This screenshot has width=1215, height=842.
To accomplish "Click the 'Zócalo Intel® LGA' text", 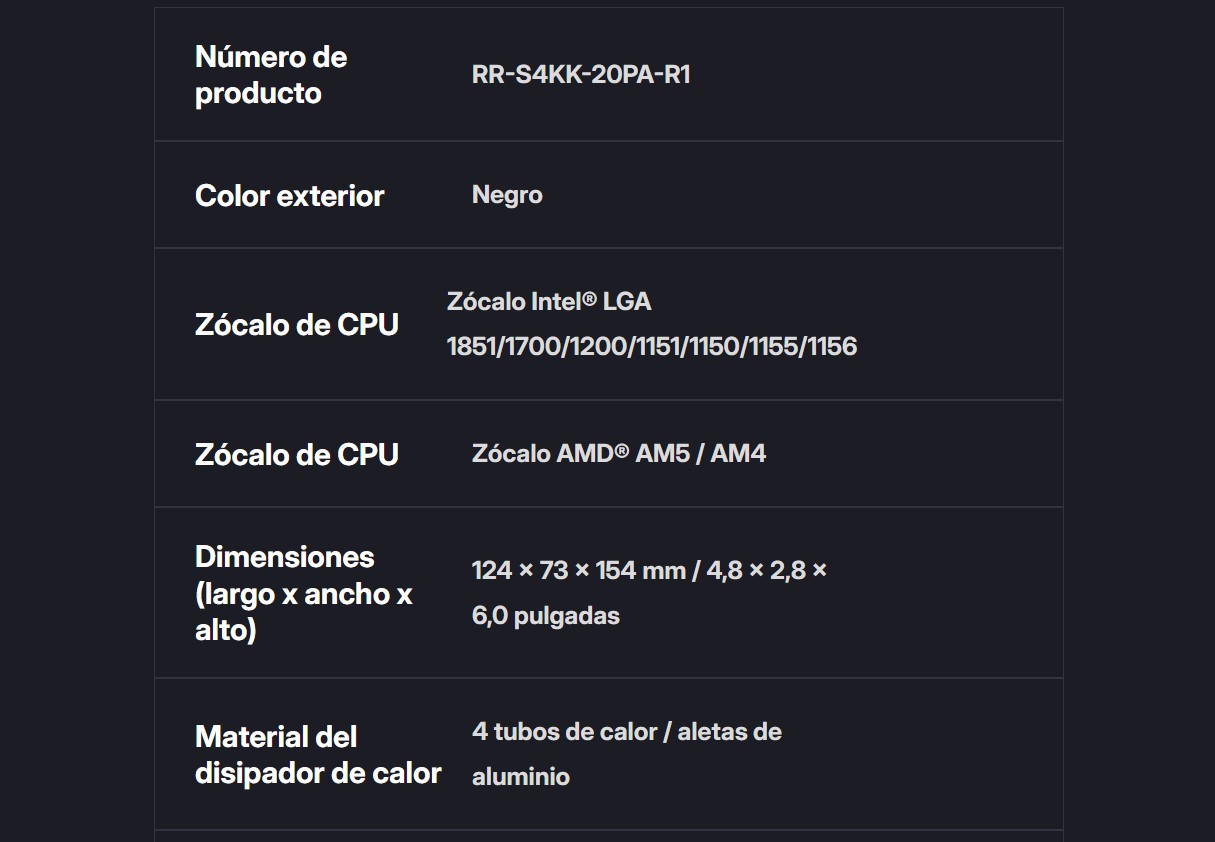I will (x=549, y=301).
